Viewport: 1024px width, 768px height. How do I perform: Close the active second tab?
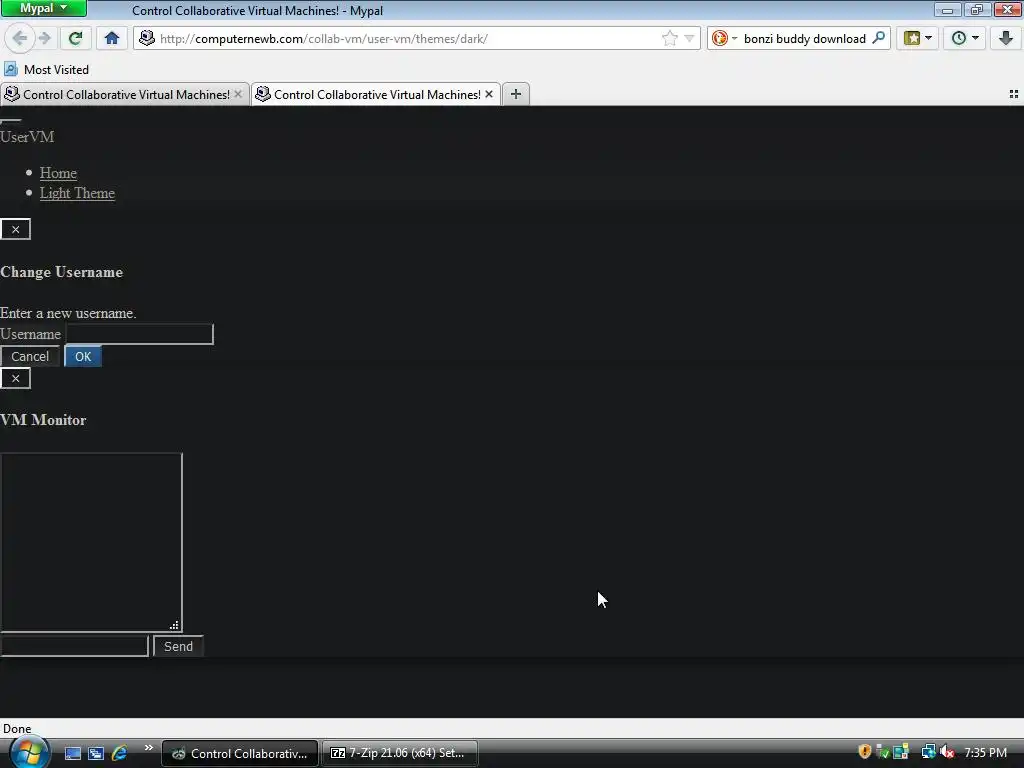click(x=488, y=95)
